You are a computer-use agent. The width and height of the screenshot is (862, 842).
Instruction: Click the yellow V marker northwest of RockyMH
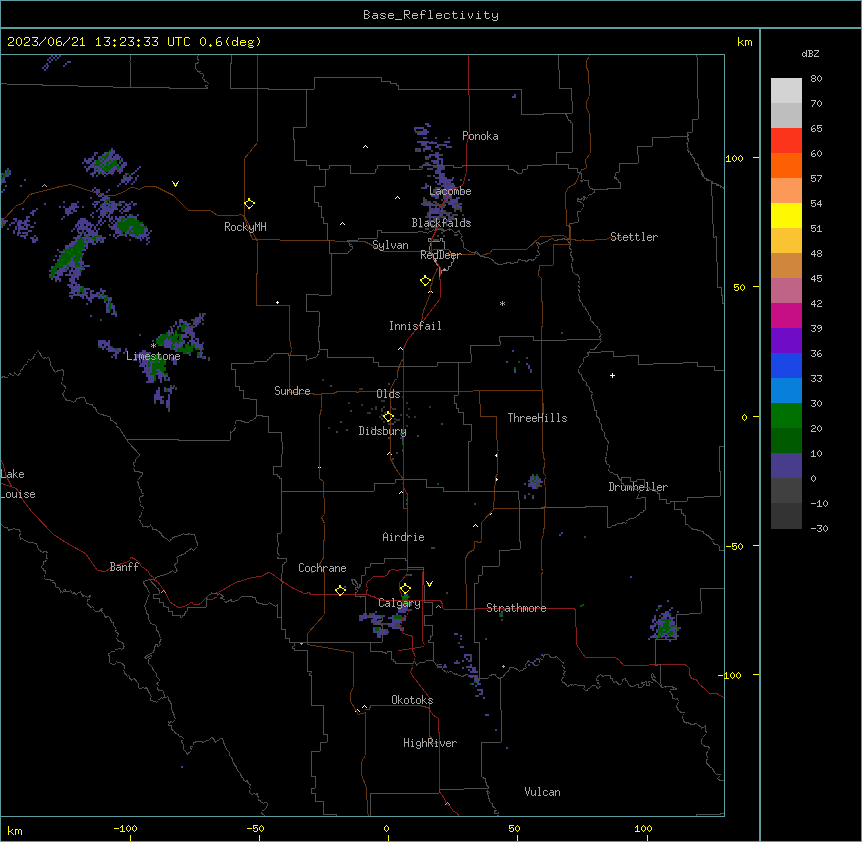tap(175, 184)
